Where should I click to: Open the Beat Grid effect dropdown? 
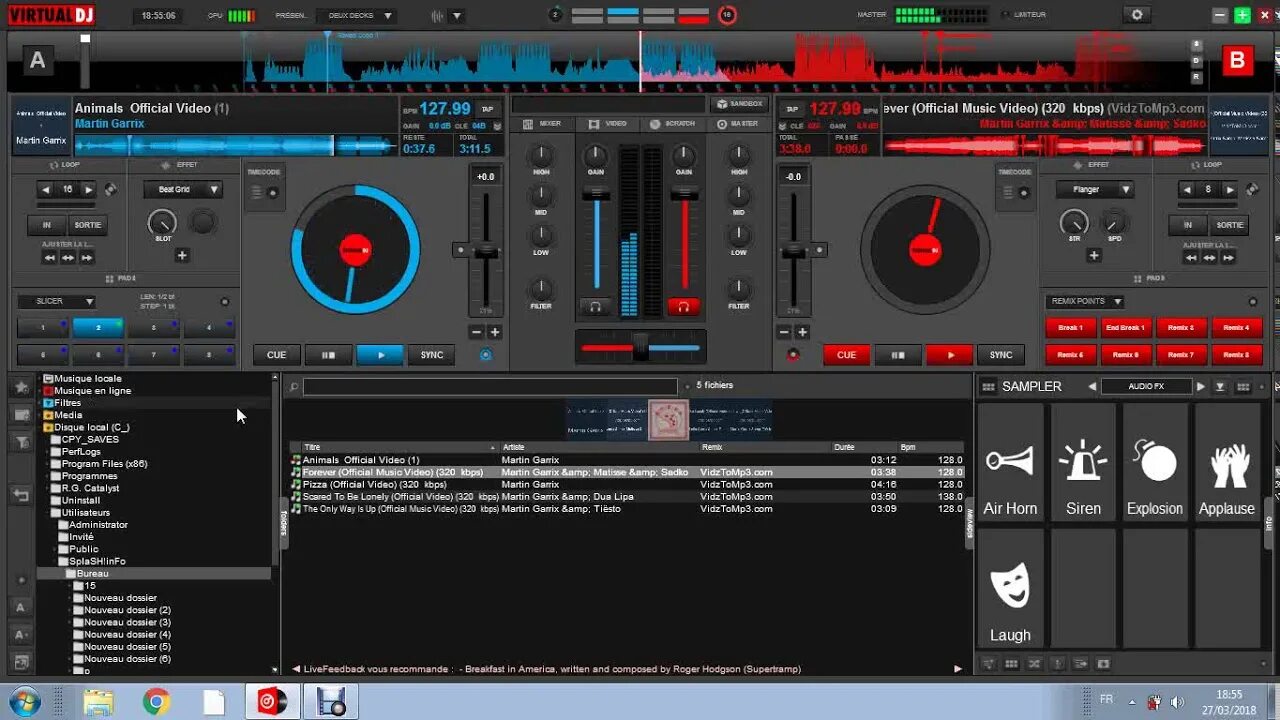pyautogui.click(x=182, y=189)
